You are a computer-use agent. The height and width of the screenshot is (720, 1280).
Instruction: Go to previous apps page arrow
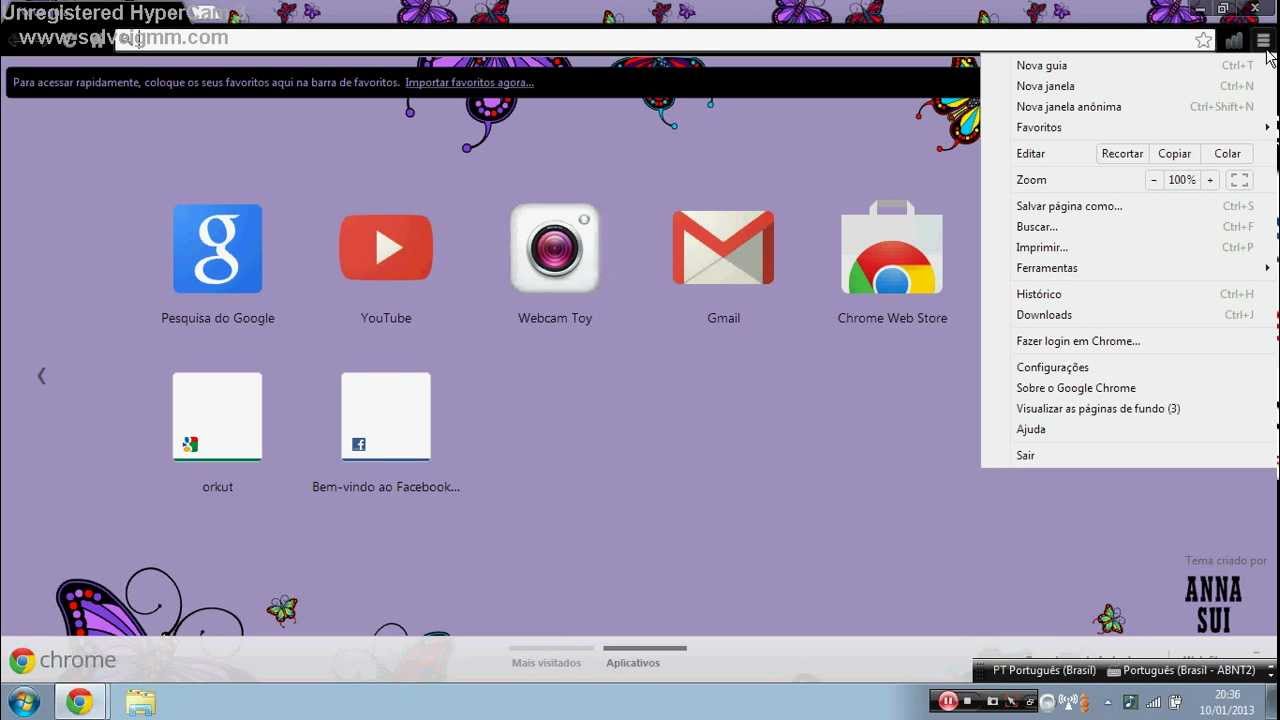tap(41, 376)
